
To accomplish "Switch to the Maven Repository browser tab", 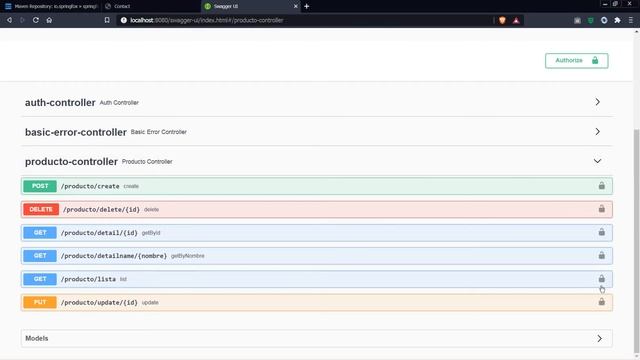I will coord(50,7).
